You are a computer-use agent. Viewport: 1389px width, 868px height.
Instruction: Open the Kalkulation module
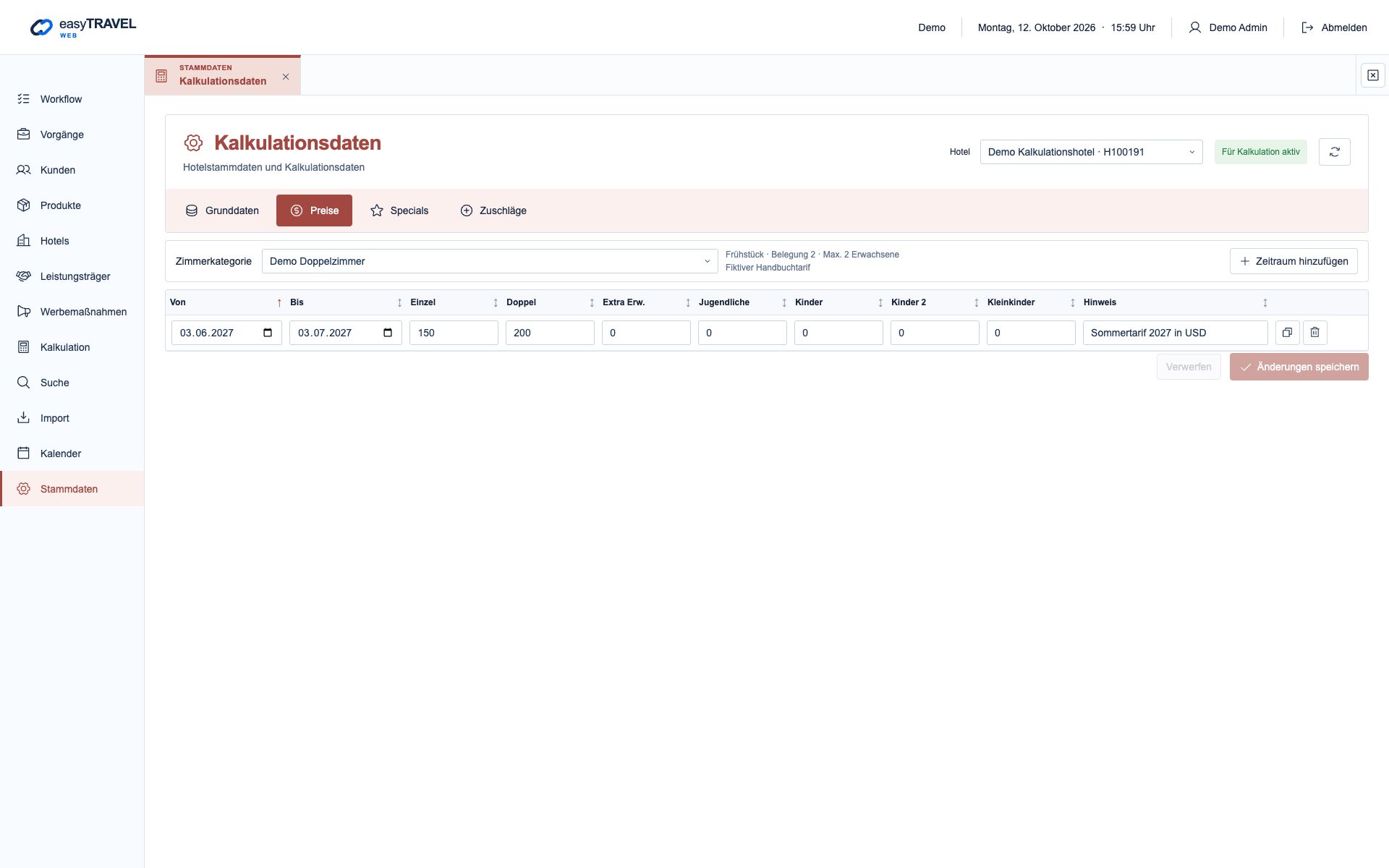(x=72, y=347)
